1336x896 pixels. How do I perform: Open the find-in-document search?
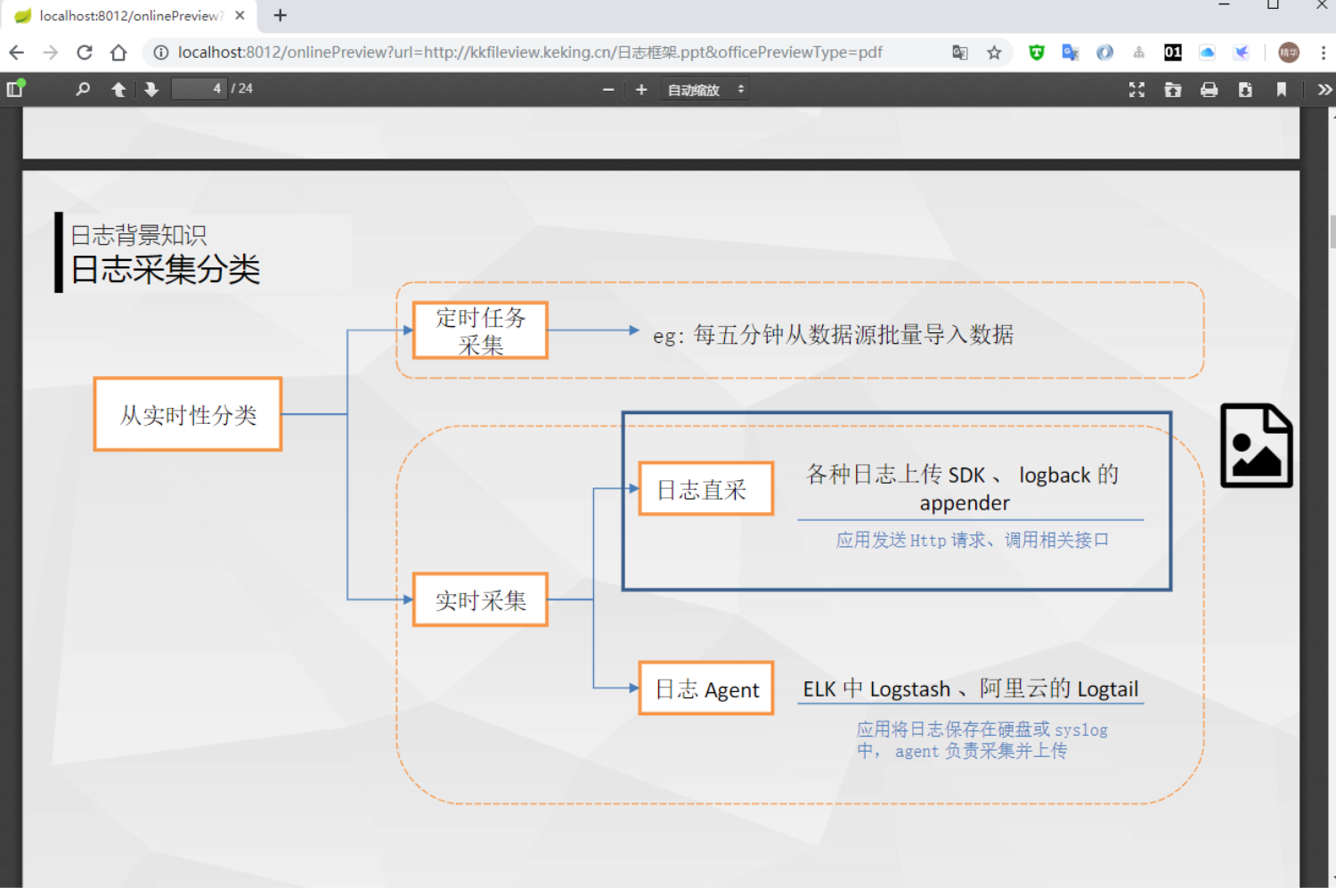[x=83, y=89]
